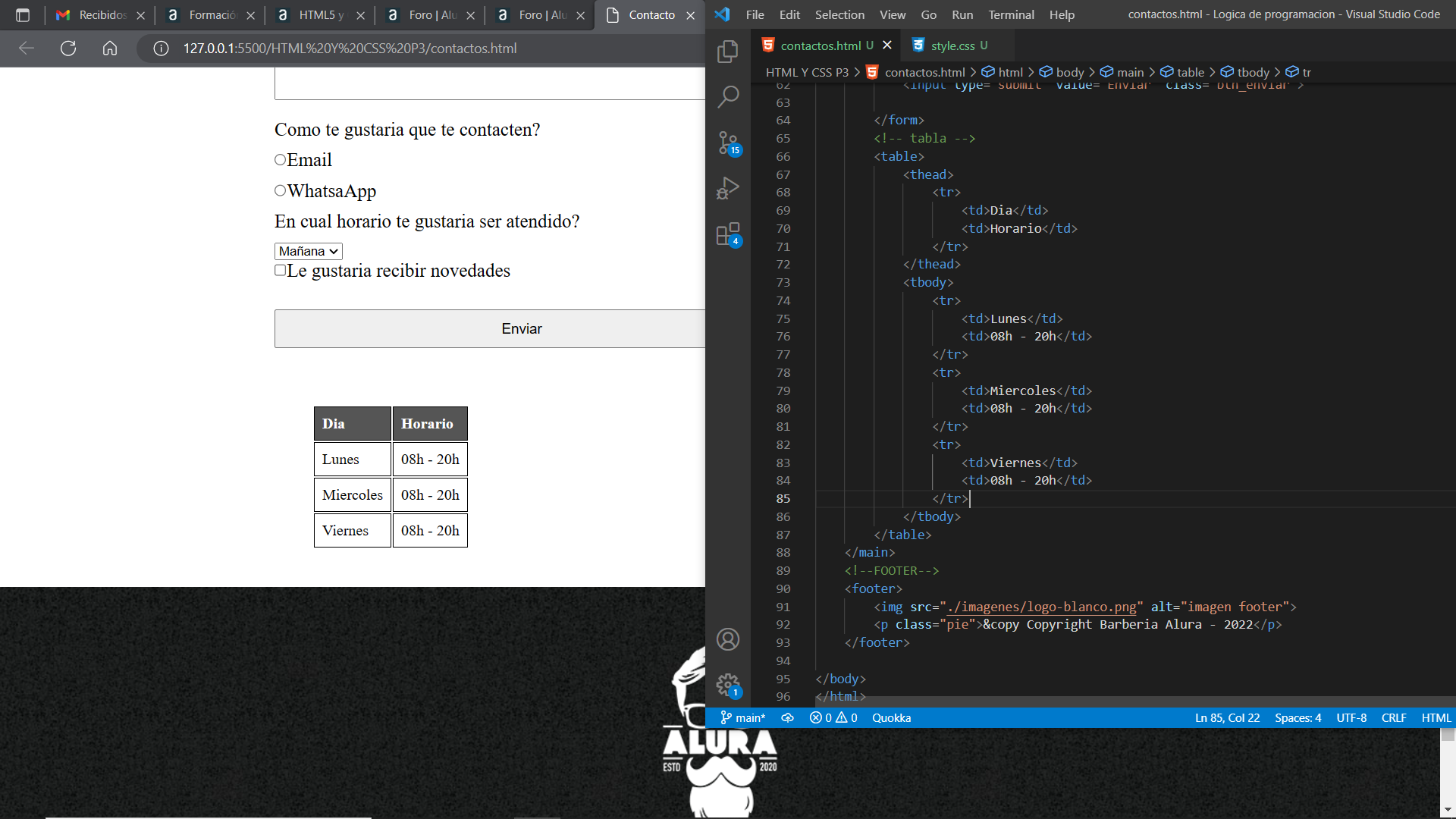Open the Extensions view in the activity bar
The width and height of the screenshot is (1456, 819).
tap(728, 234)
